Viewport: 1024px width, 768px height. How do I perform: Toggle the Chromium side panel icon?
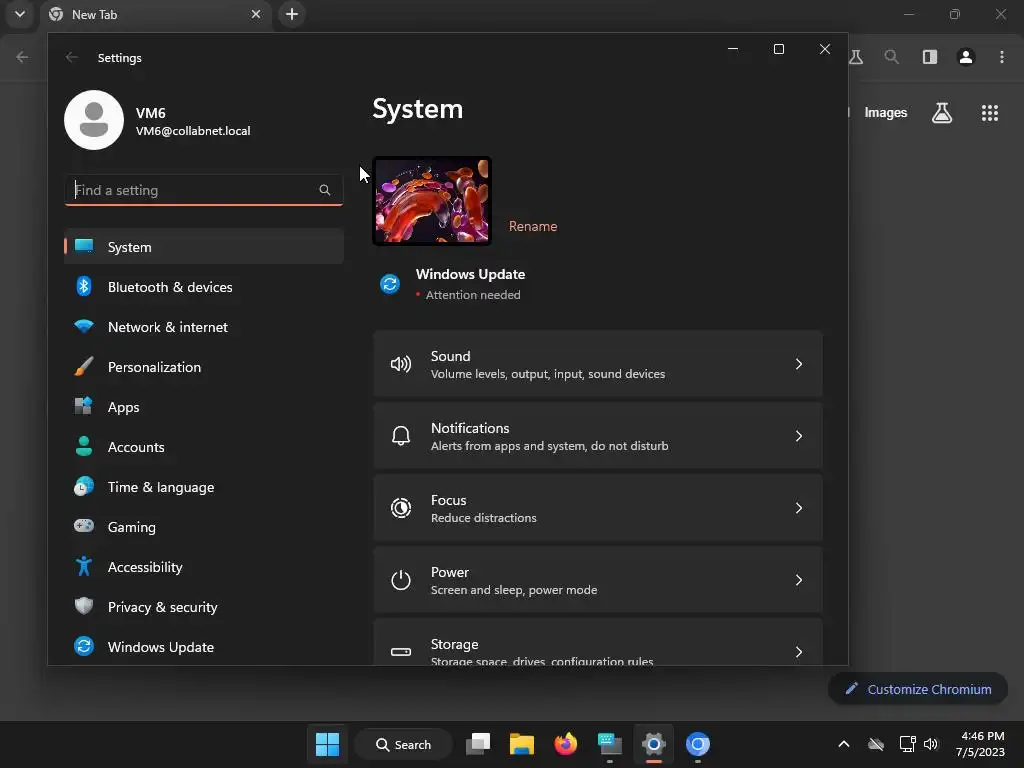929,57
